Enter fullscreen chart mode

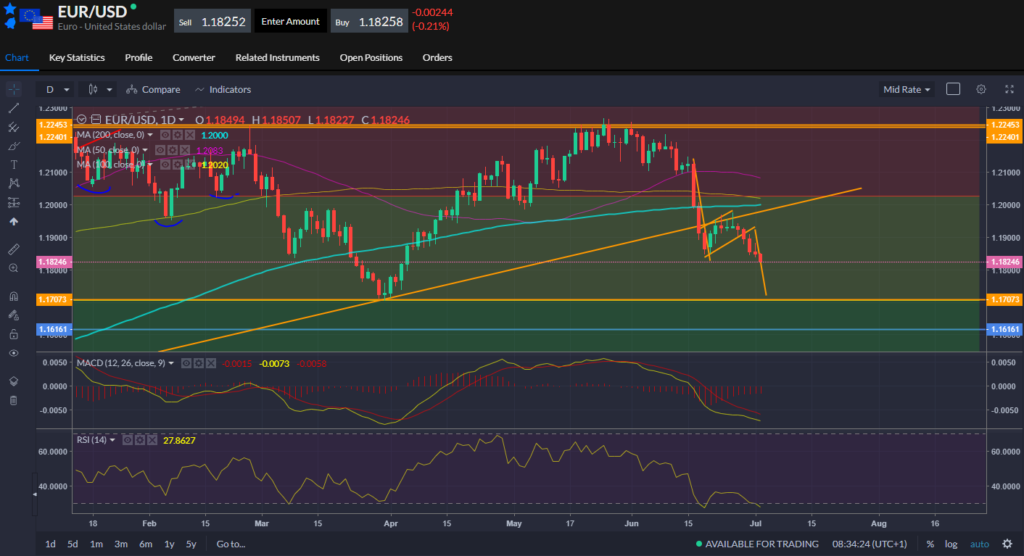(1009, 89)
